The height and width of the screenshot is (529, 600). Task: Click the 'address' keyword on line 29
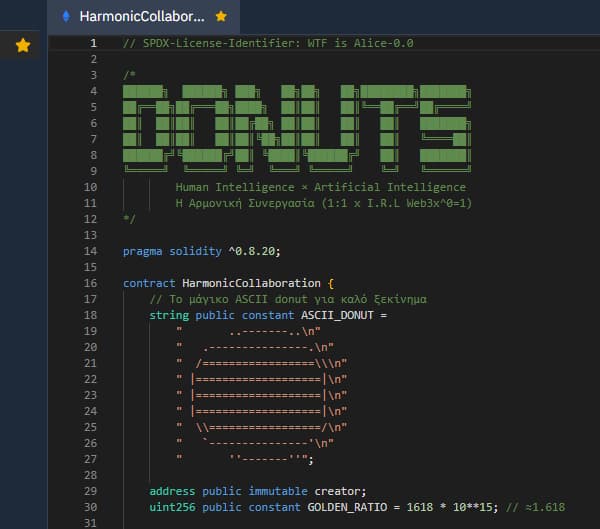click(x=172, y=491)
